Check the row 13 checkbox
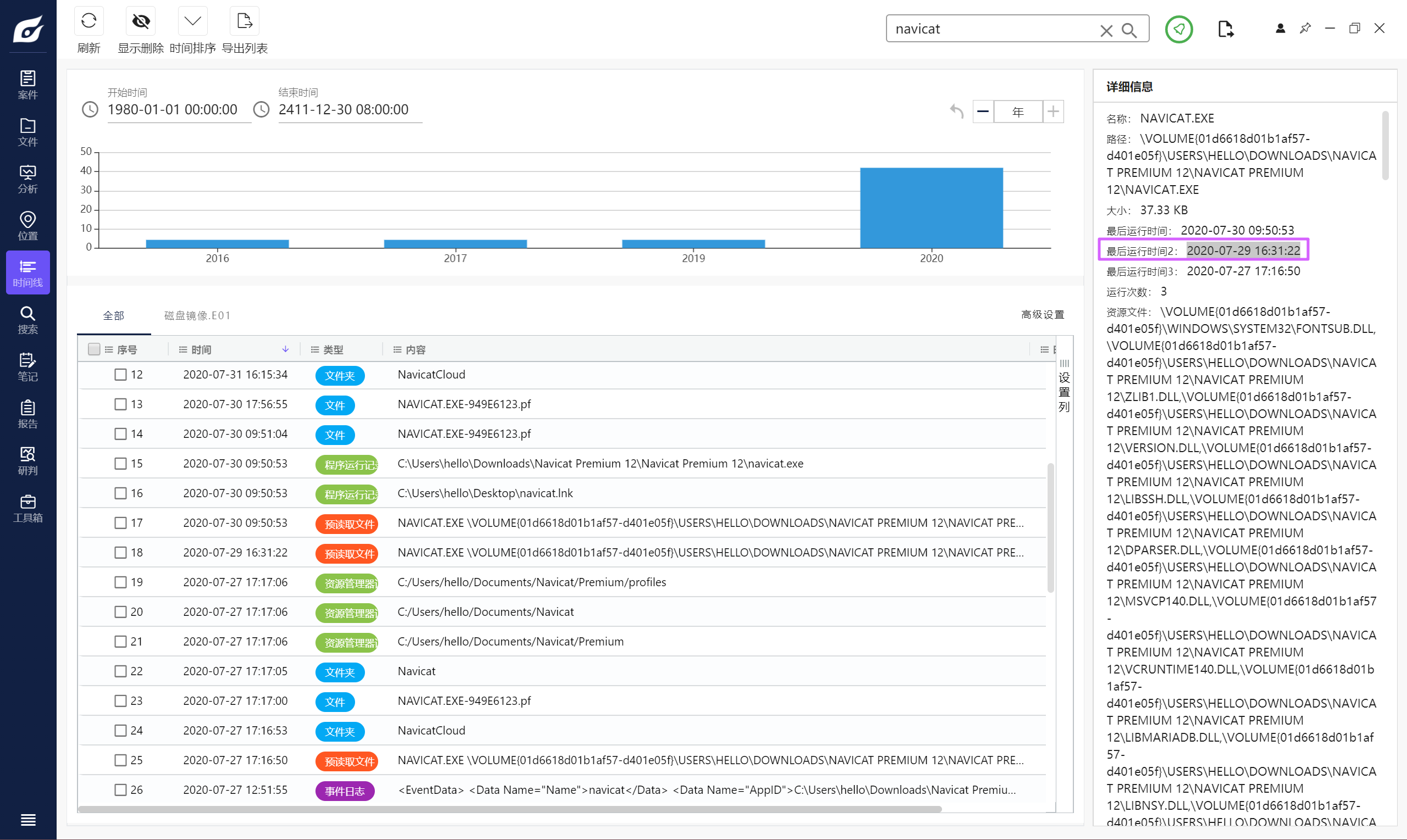This screenshot has width=1407, height=840. point(120,404)
